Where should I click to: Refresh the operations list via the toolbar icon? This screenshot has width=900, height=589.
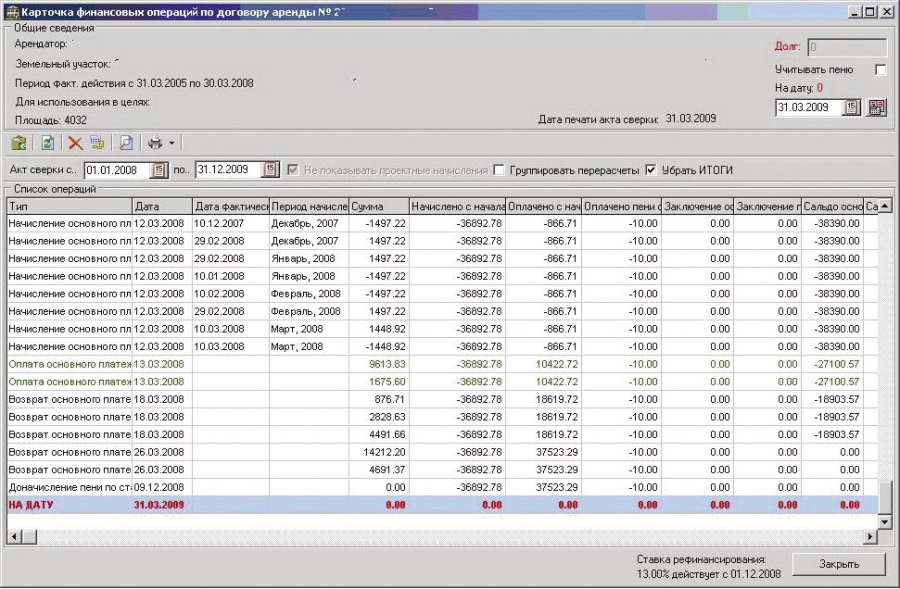click(x=47, y=143)
